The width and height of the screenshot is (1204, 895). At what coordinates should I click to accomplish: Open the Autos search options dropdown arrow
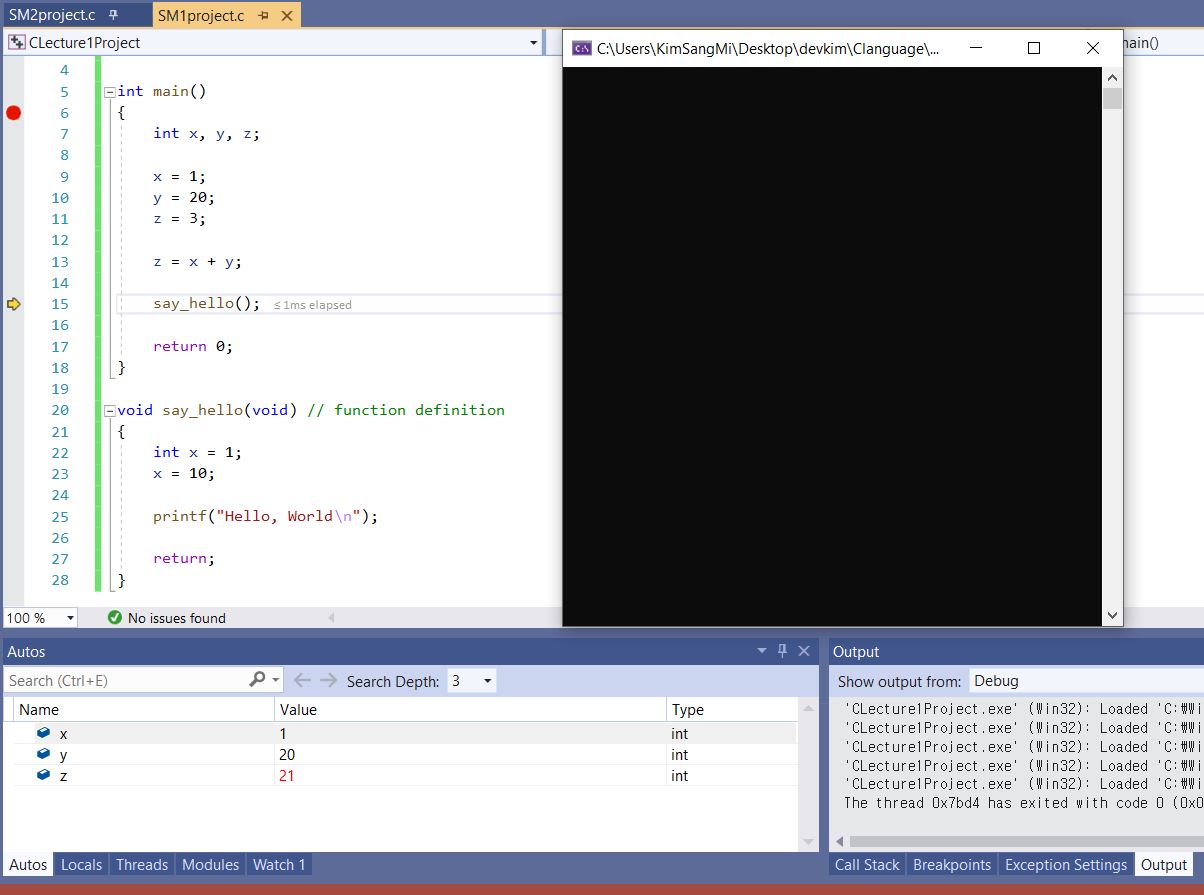coord(276,680)
